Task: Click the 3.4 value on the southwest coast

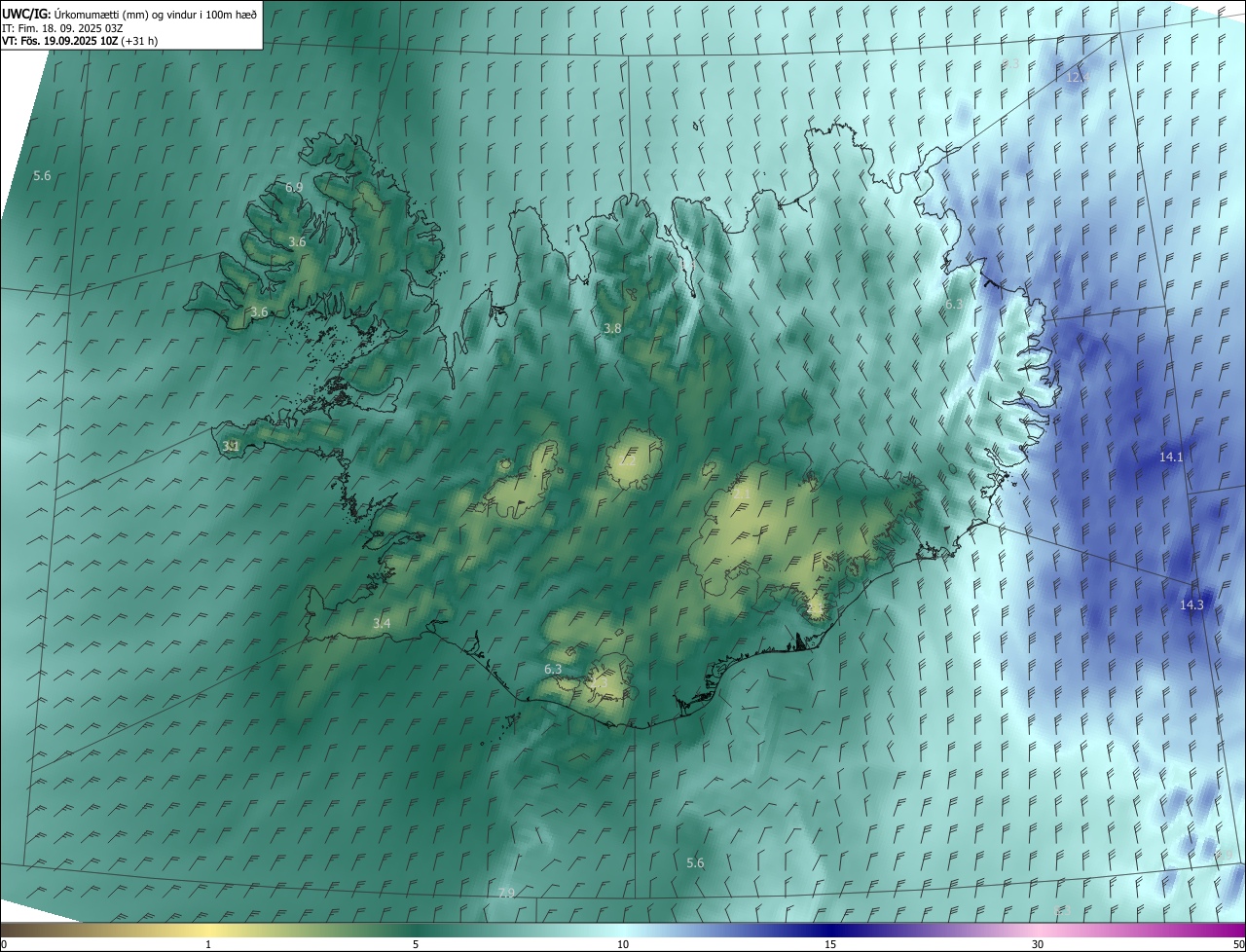Action: click(x=382, y=623)
